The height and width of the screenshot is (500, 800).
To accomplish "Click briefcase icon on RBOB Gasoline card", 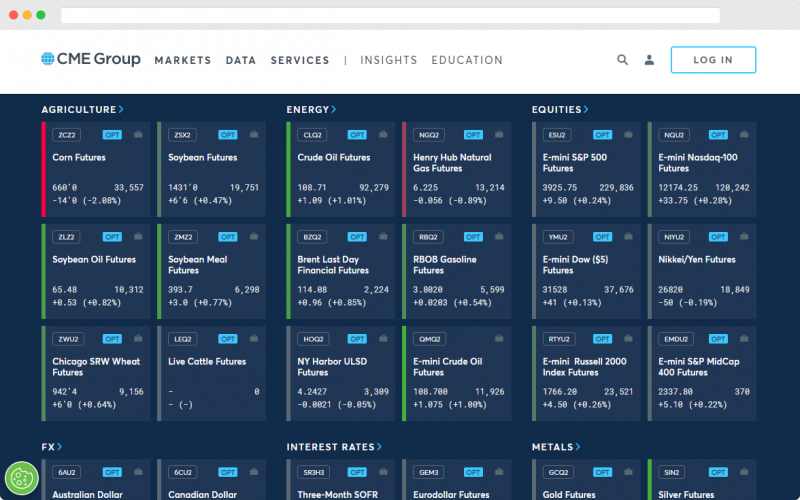I will tap(499, 237).
